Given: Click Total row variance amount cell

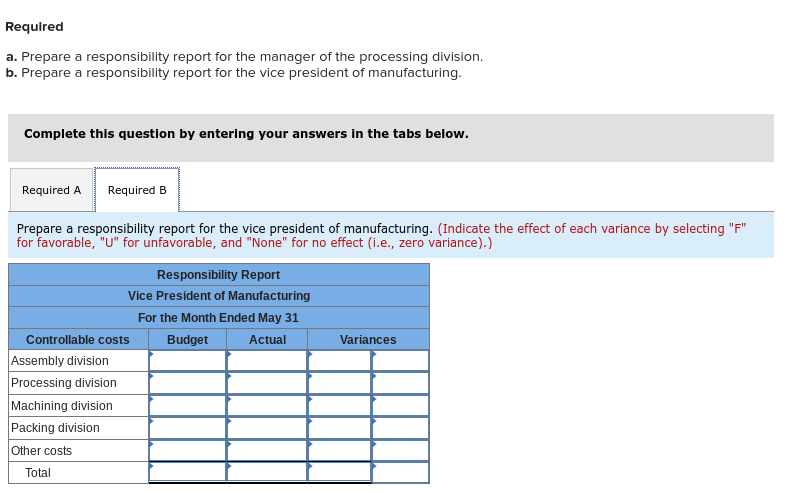Looking at the screenshot, I should 339,472.
